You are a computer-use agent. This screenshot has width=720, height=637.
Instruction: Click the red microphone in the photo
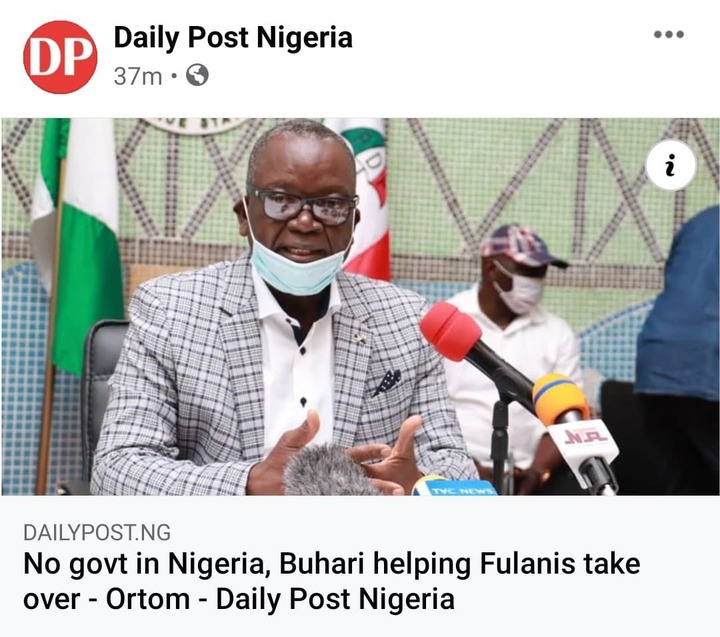[450, 331]
